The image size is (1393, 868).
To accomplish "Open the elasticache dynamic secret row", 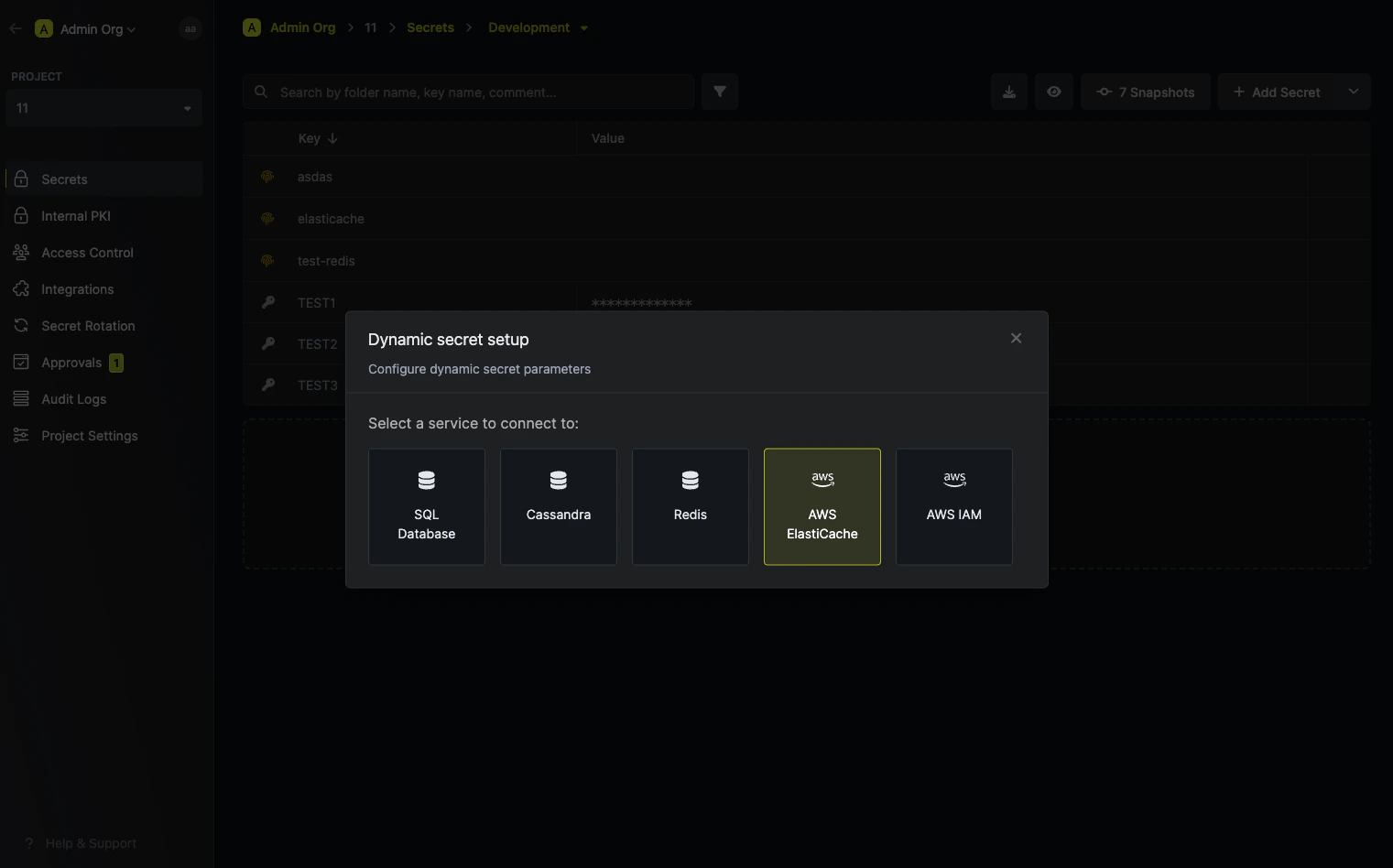I will pos(807,219).
